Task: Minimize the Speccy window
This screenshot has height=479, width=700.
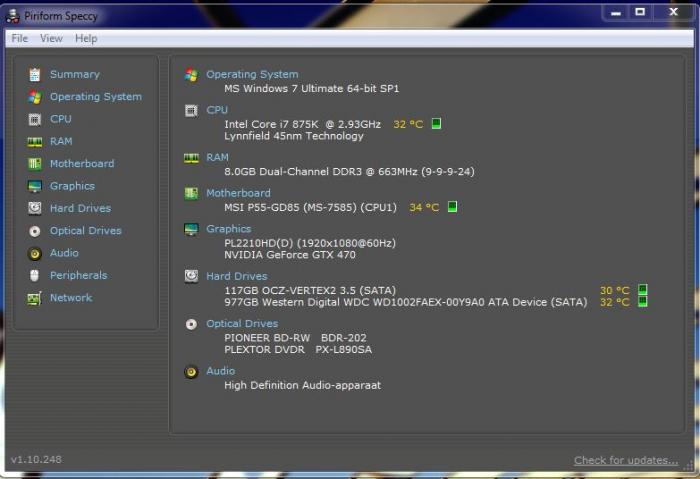Action: [616, 12]
